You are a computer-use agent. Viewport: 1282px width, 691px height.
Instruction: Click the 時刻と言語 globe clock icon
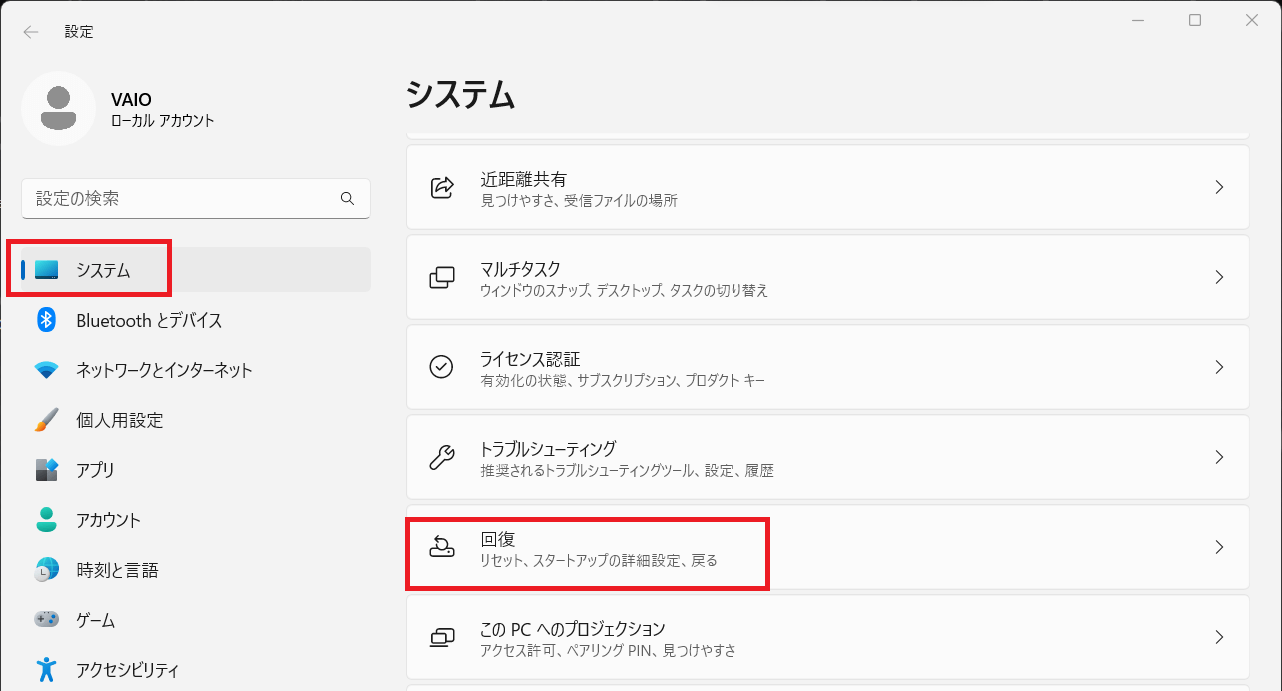[x=46, y=570]
